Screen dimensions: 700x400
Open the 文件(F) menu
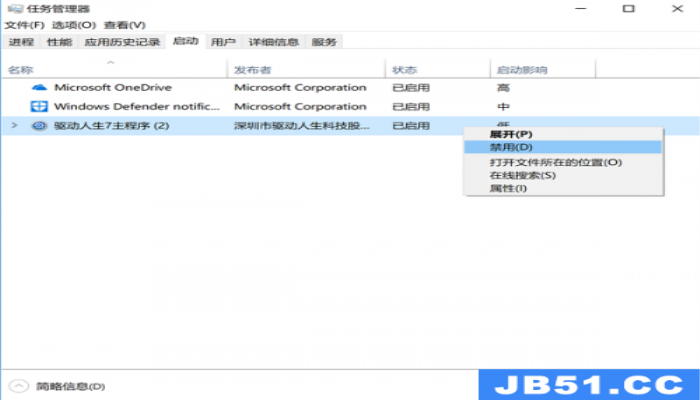point(25,25)
